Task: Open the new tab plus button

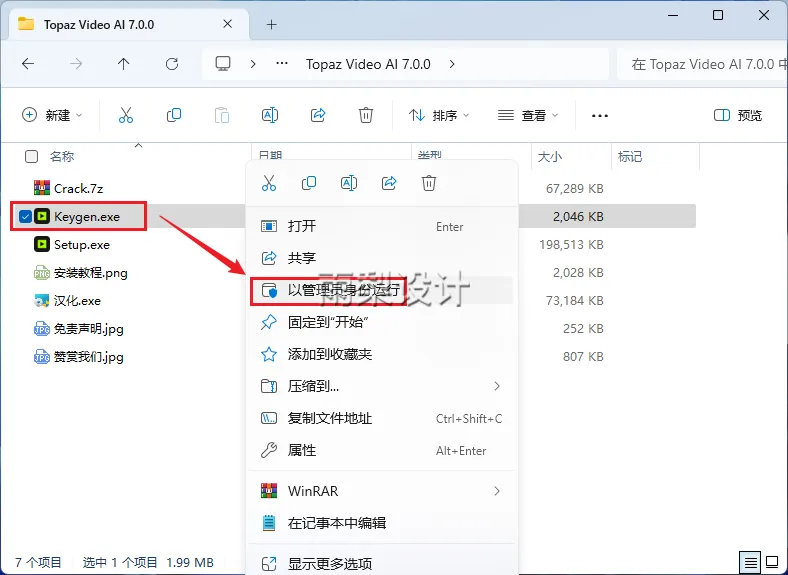Action: pos(272,24)
